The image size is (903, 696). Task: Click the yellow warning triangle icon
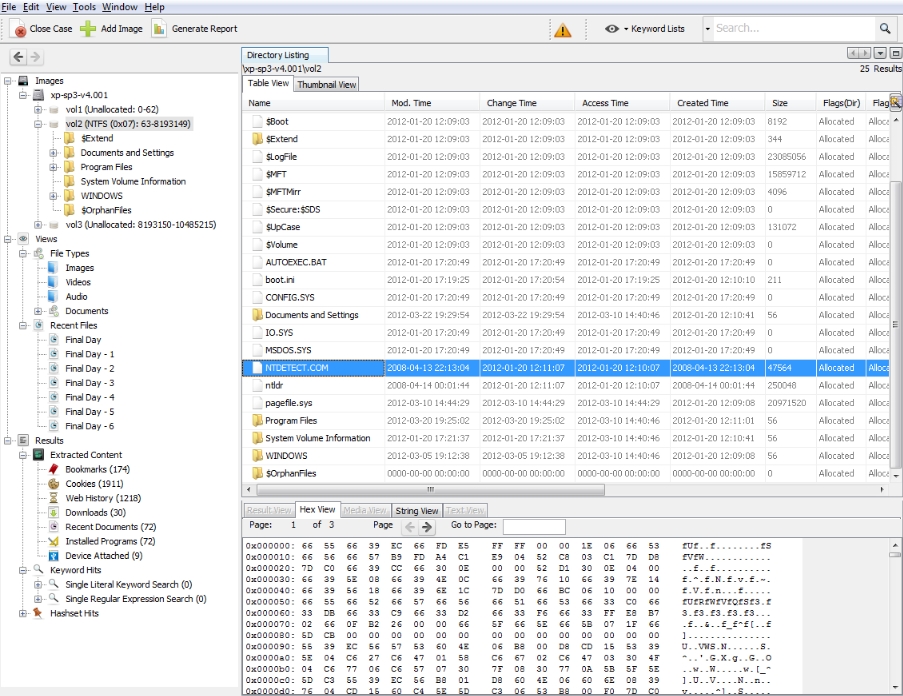pos(563,30)
